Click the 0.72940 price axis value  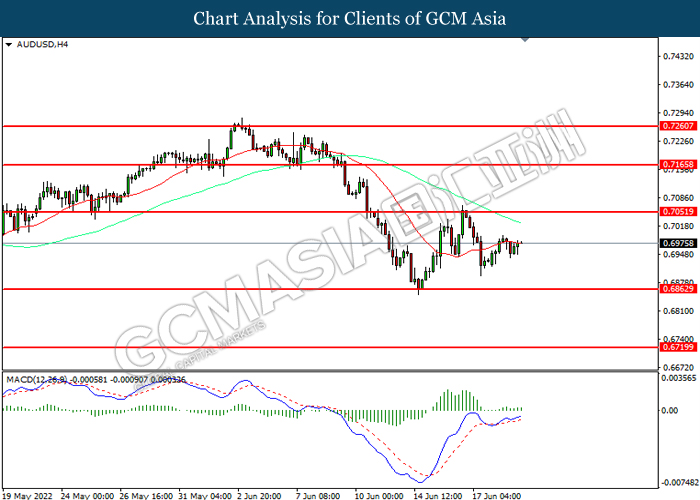click(679, 113)
